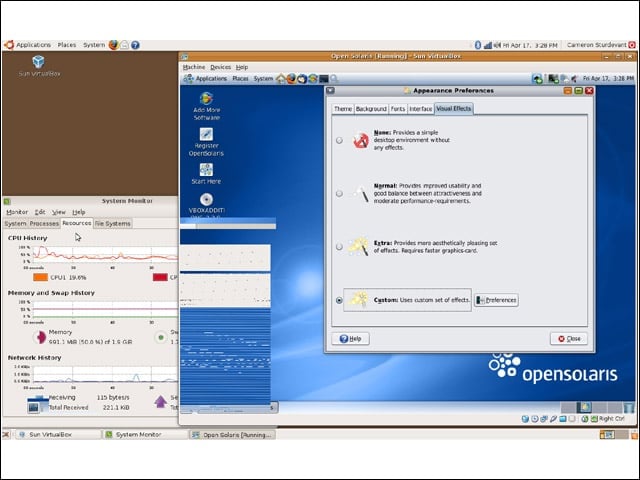The height and width of the screenshot is (480, 640).
Task: Click the Ubuntu panel clock Fri Apr 17
Action: point(530,45)
